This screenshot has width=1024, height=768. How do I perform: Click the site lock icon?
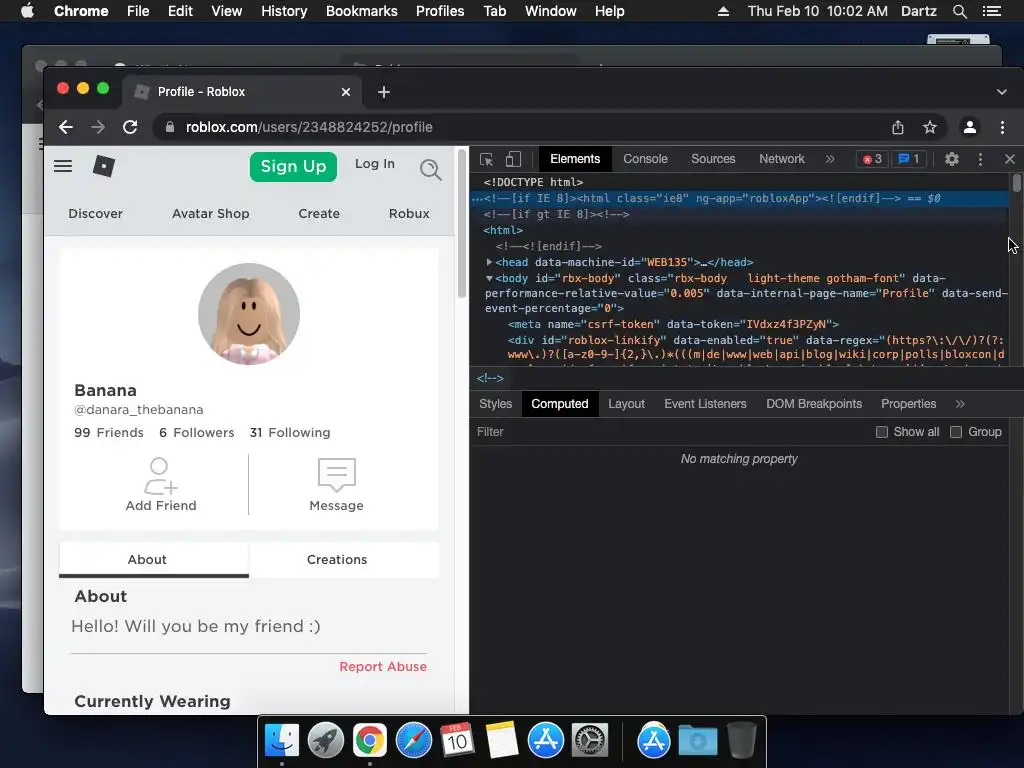click(170, 127)
